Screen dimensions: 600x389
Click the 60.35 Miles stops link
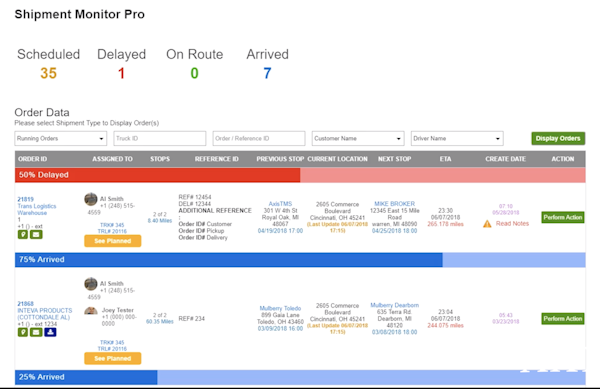pos(160,322)
